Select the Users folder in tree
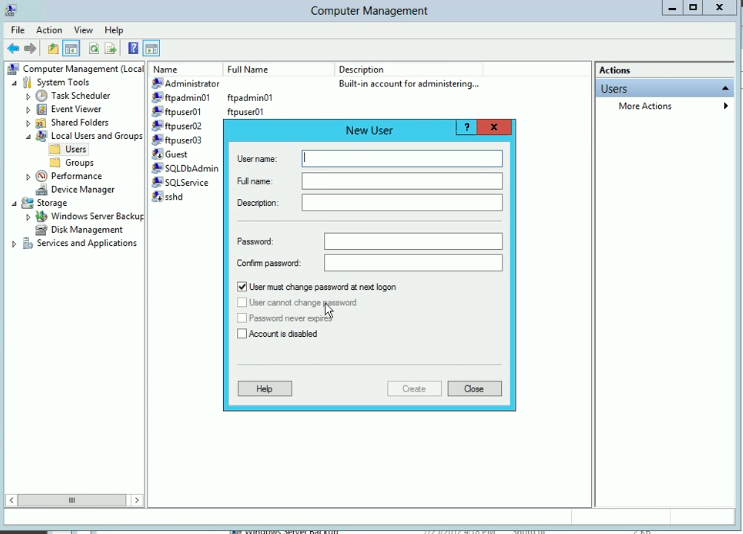The height and width of the screenshot is (534, 743). coord(69,149)
